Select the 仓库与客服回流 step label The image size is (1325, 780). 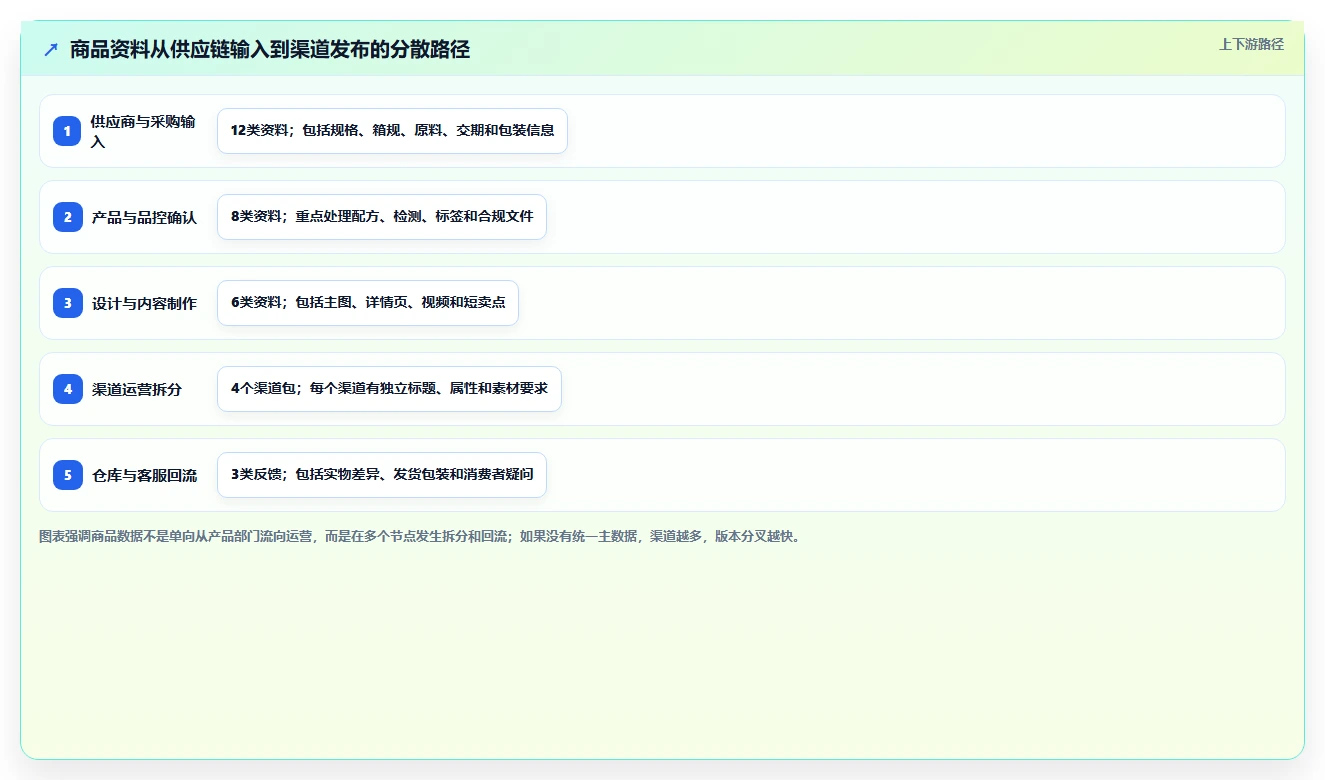[x=144, y=475]
